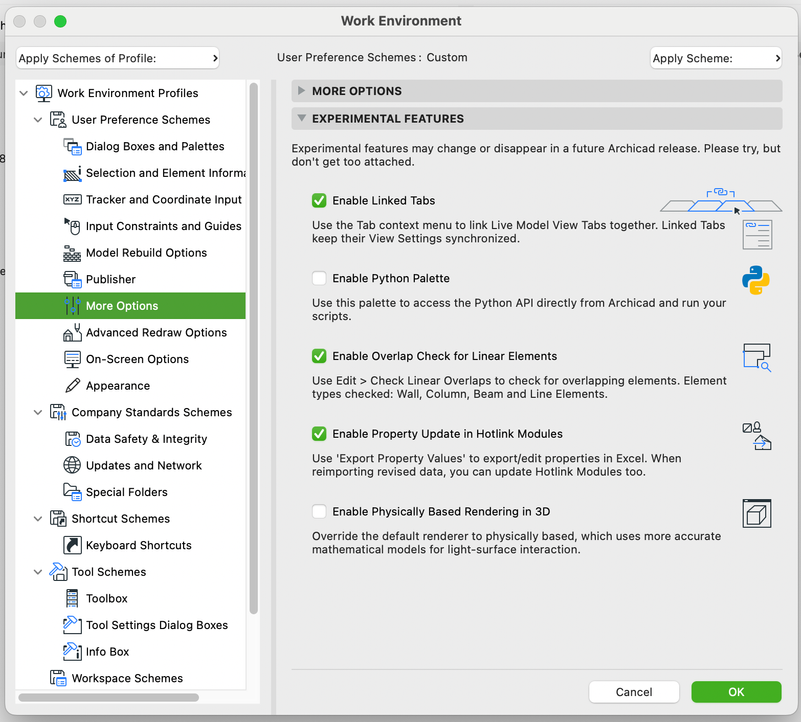Cancel the Work Environment dialog
Screen dimensions: 801x722
634,692
